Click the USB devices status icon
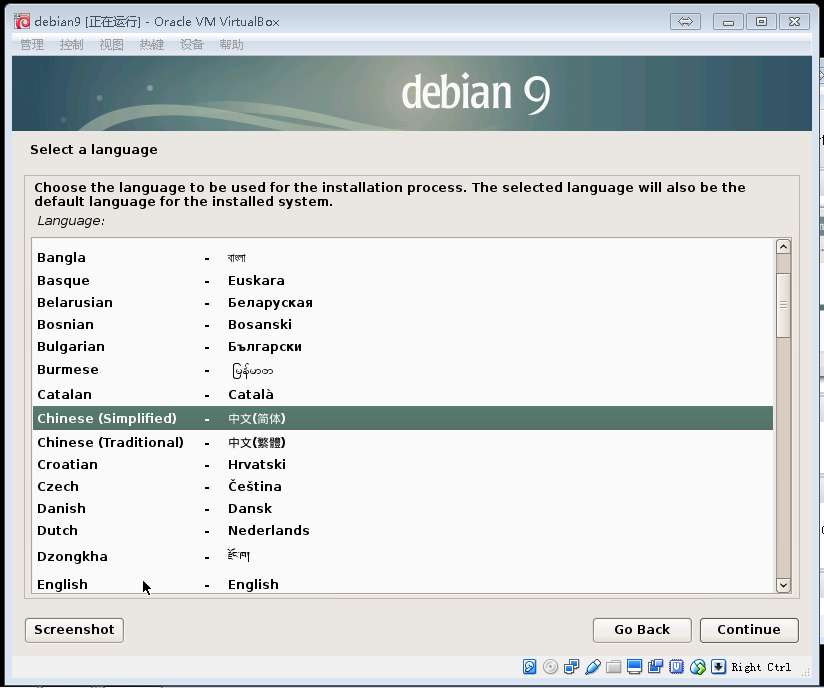 592,666
